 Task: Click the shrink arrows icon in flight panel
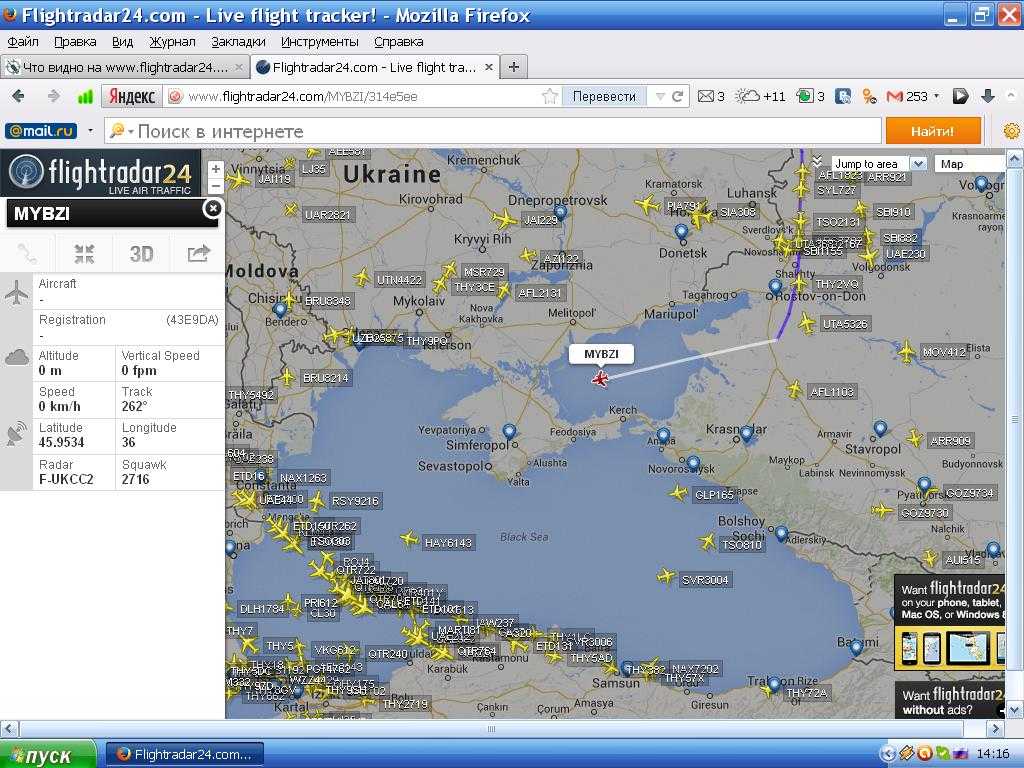click(x=84, y=253)
